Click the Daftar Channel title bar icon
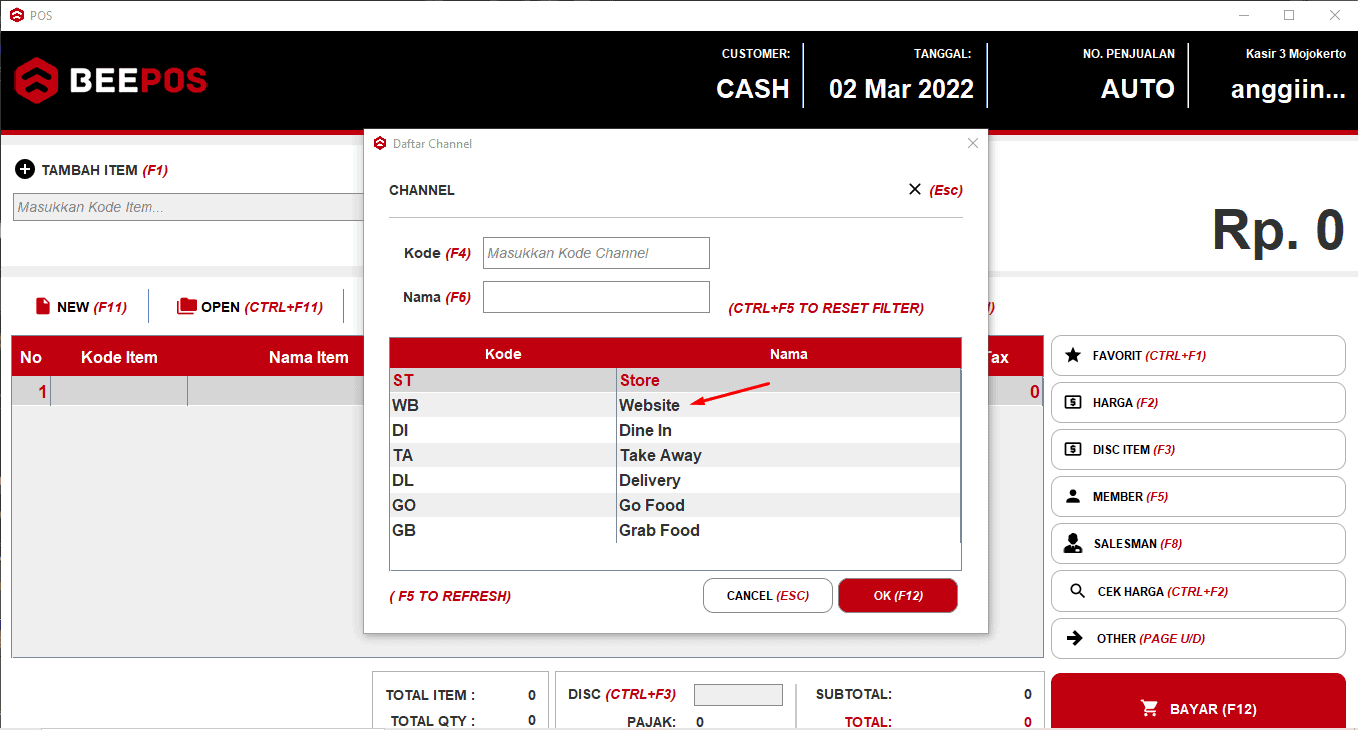This screenshot has height=730, width=1358. 380,143
